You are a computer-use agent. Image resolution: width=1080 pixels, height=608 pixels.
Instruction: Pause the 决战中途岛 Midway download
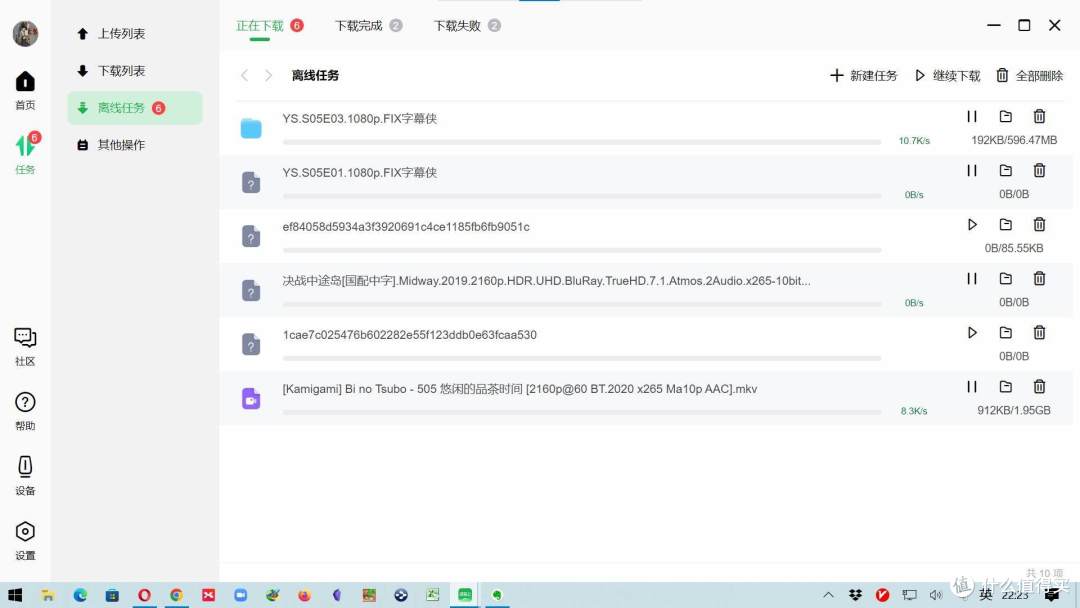(972, 278)
